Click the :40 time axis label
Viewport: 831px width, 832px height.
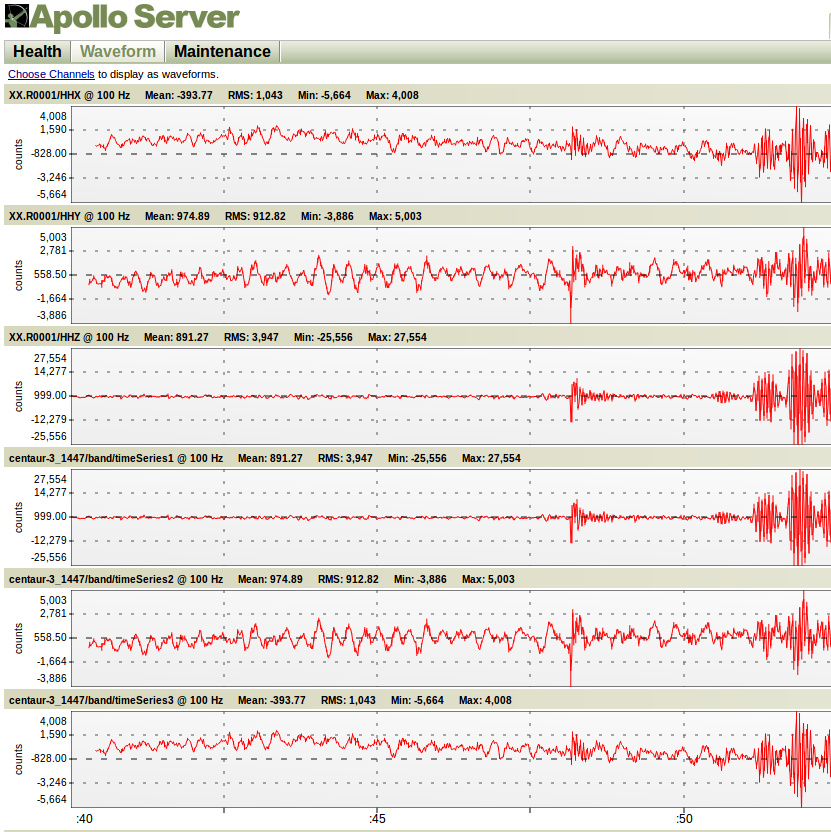(85, 819)
